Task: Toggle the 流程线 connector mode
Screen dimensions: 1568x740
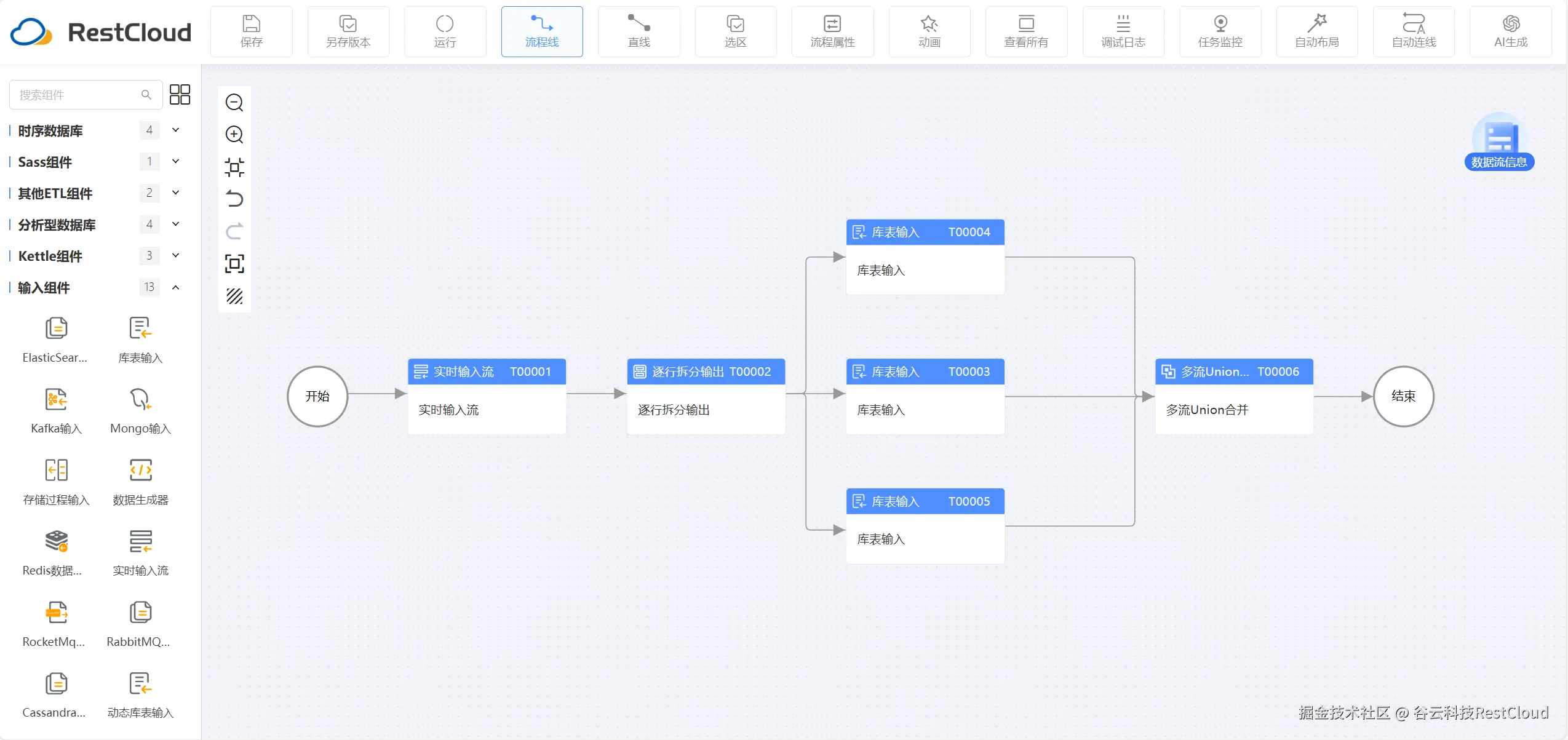Action: [541, 31]
